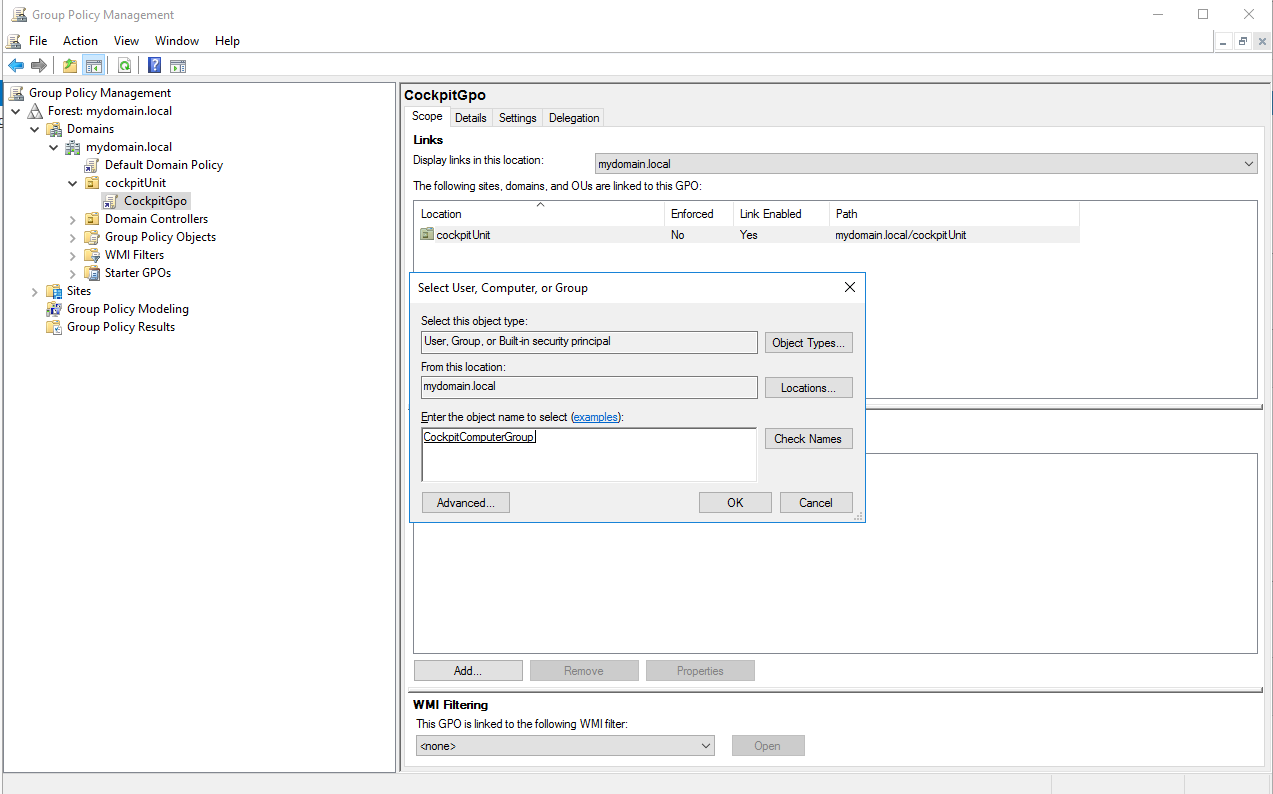Image resolution: width=1273 pixels, height=794 pixels.
Task: Sort links by the Link Enabled column header
Action: (x=781, y=214)
